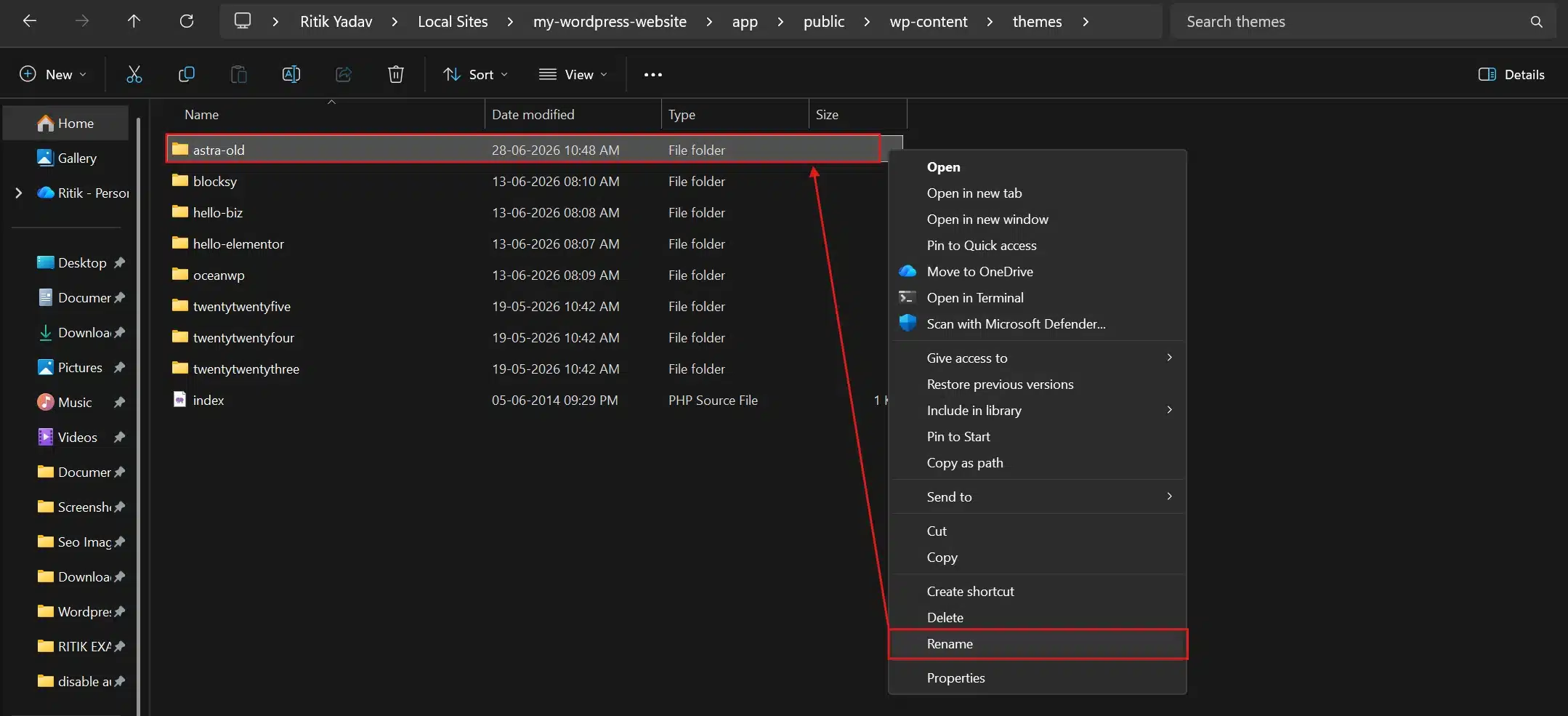Refresh the themes folder view
Viewport: 1568px width, 716px height.
[187, 21]
